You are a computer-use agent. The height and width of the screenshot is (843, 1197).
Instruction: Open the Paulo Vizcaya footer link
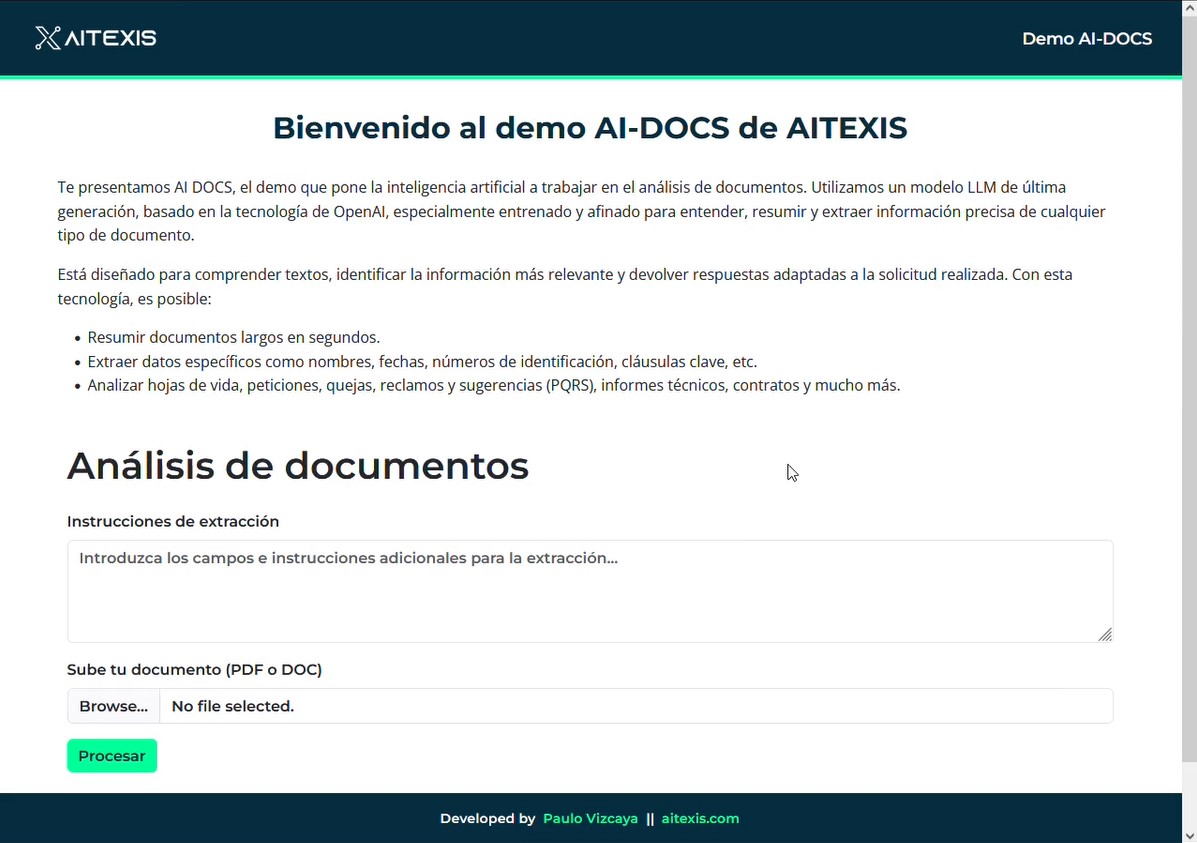click(x=590, y=819)
